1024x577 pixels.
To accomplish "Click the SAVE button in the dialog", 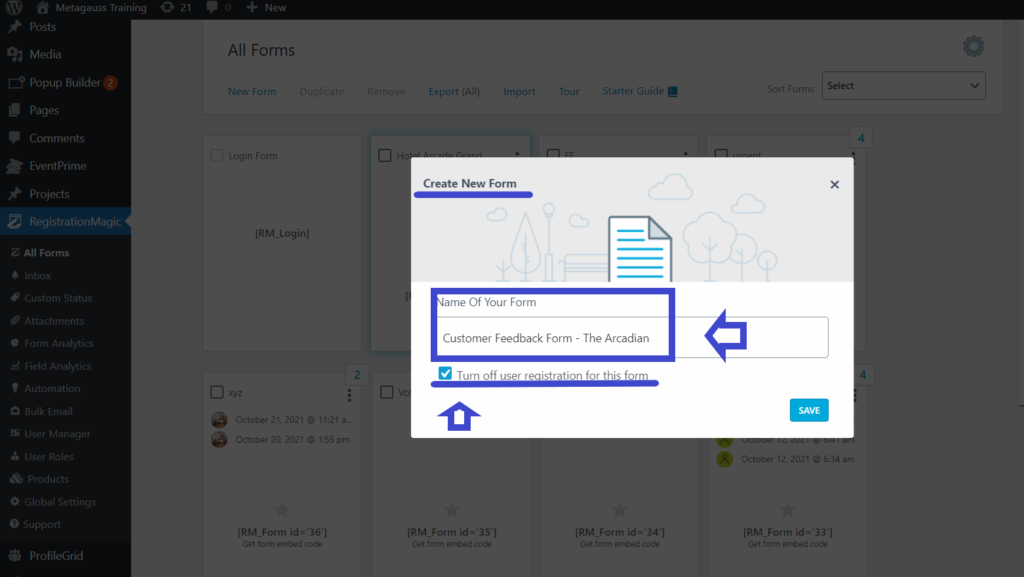I will 808,409.
